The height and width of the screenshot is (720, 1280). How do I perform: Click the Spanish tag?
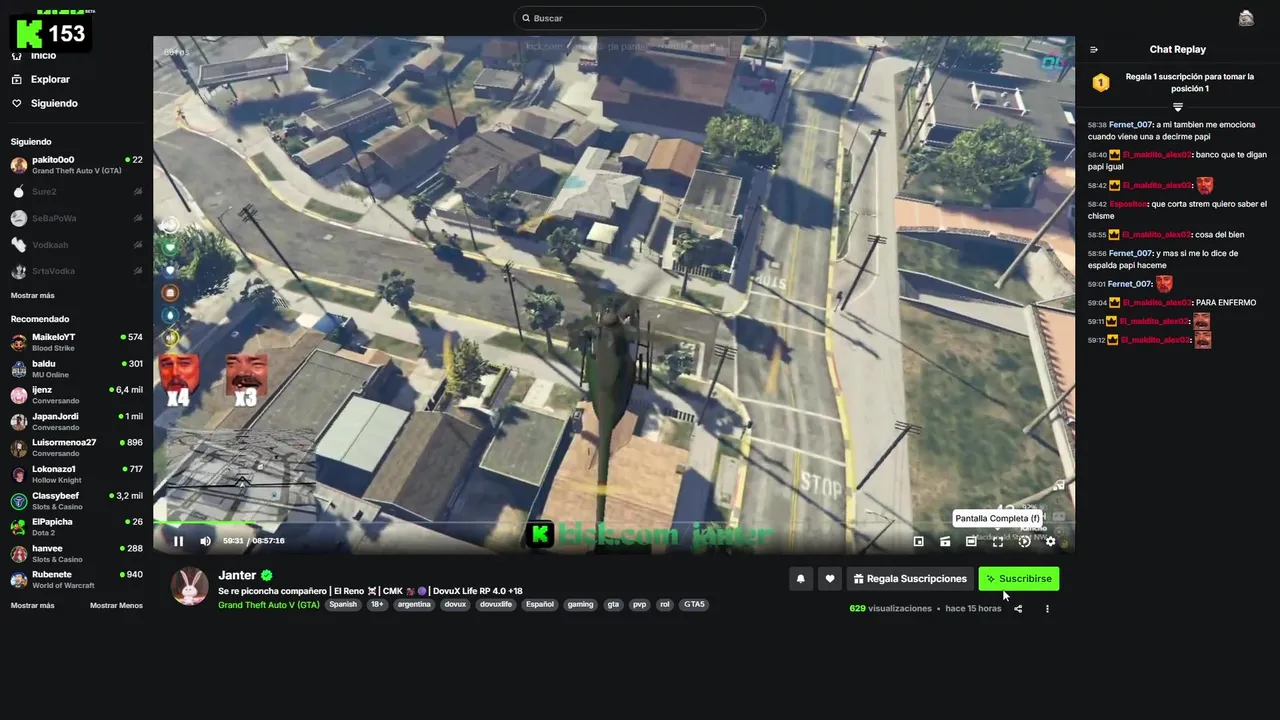pos(343,605)
